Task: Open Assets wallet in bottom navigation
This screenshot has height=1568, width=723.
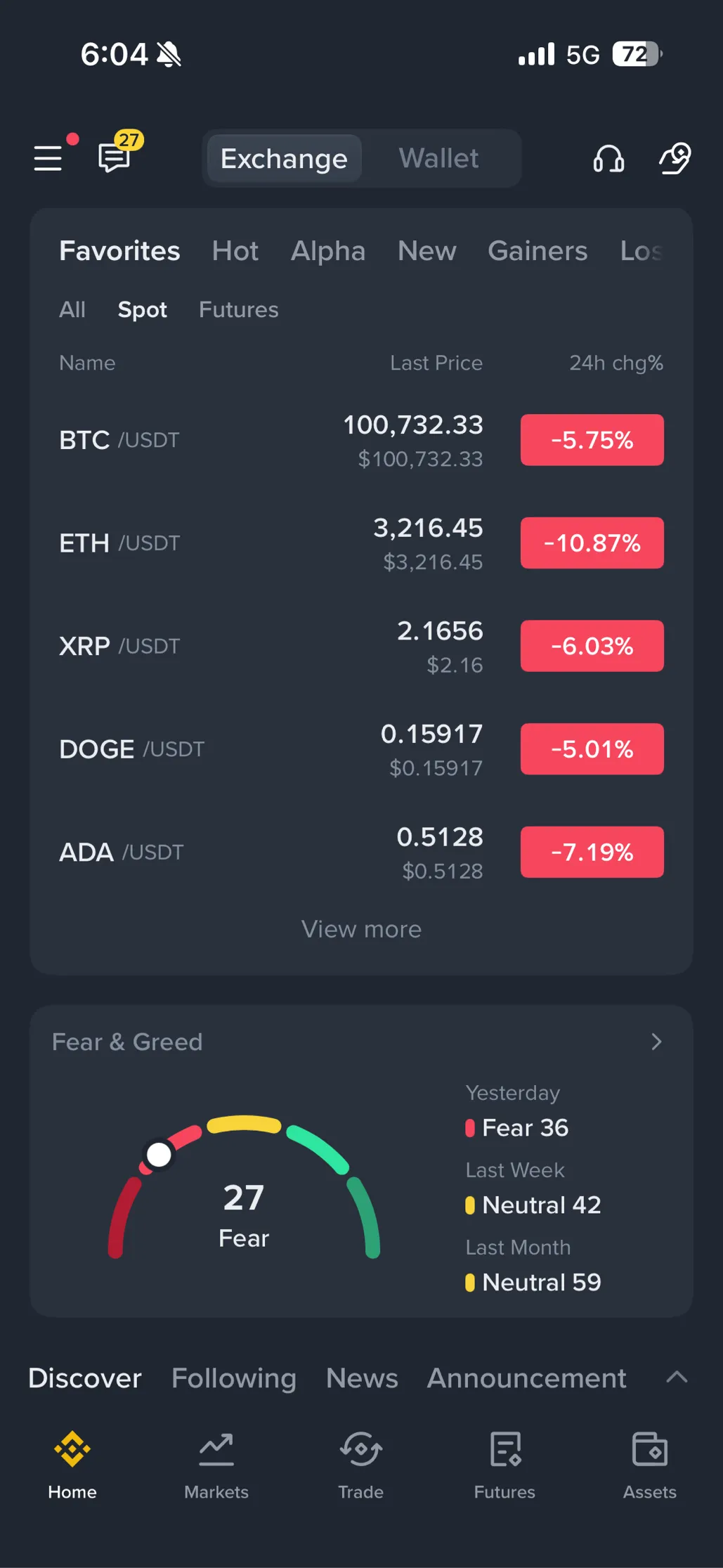Action: [x=649, y=1465]
